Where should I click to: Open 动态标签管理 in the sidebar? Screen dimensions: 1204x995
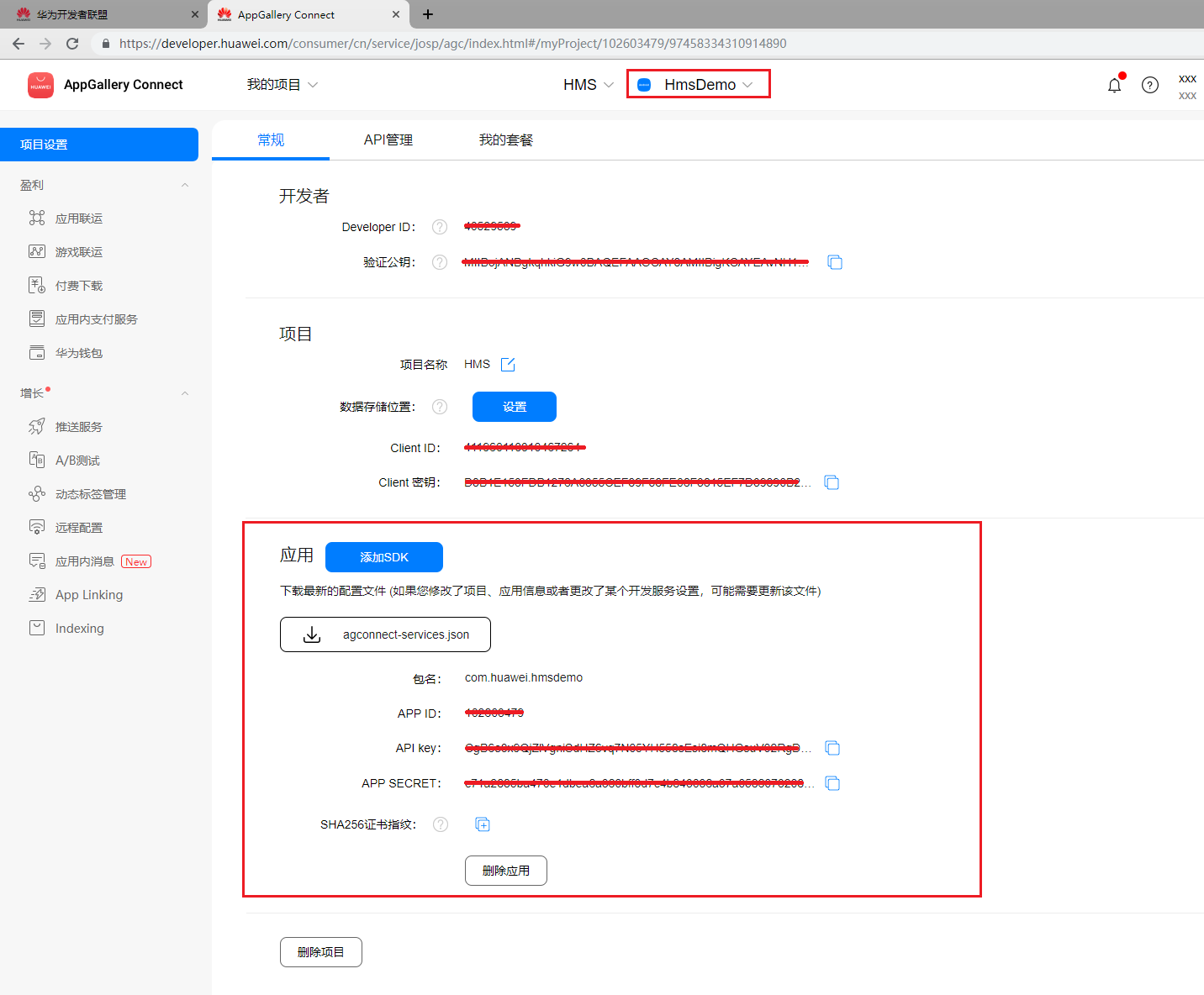coord(91,494)
